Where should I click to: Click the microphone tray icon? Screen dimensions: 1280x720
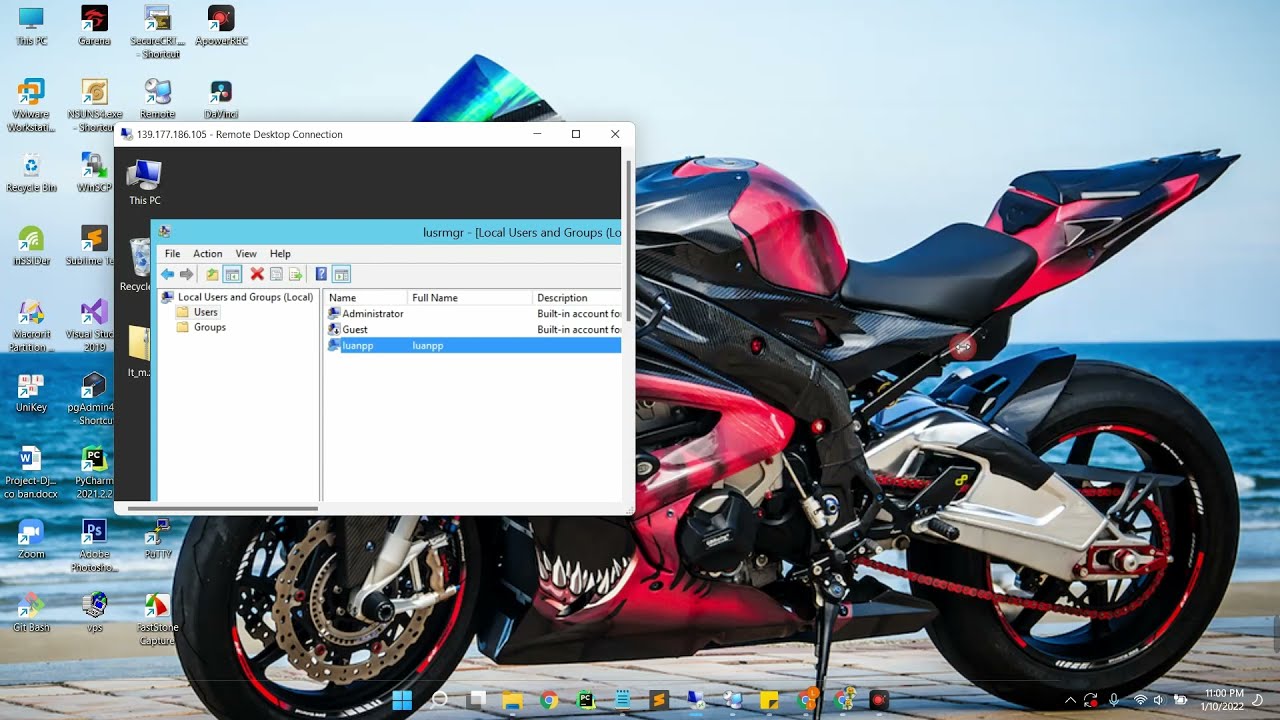click(1114, 700)
